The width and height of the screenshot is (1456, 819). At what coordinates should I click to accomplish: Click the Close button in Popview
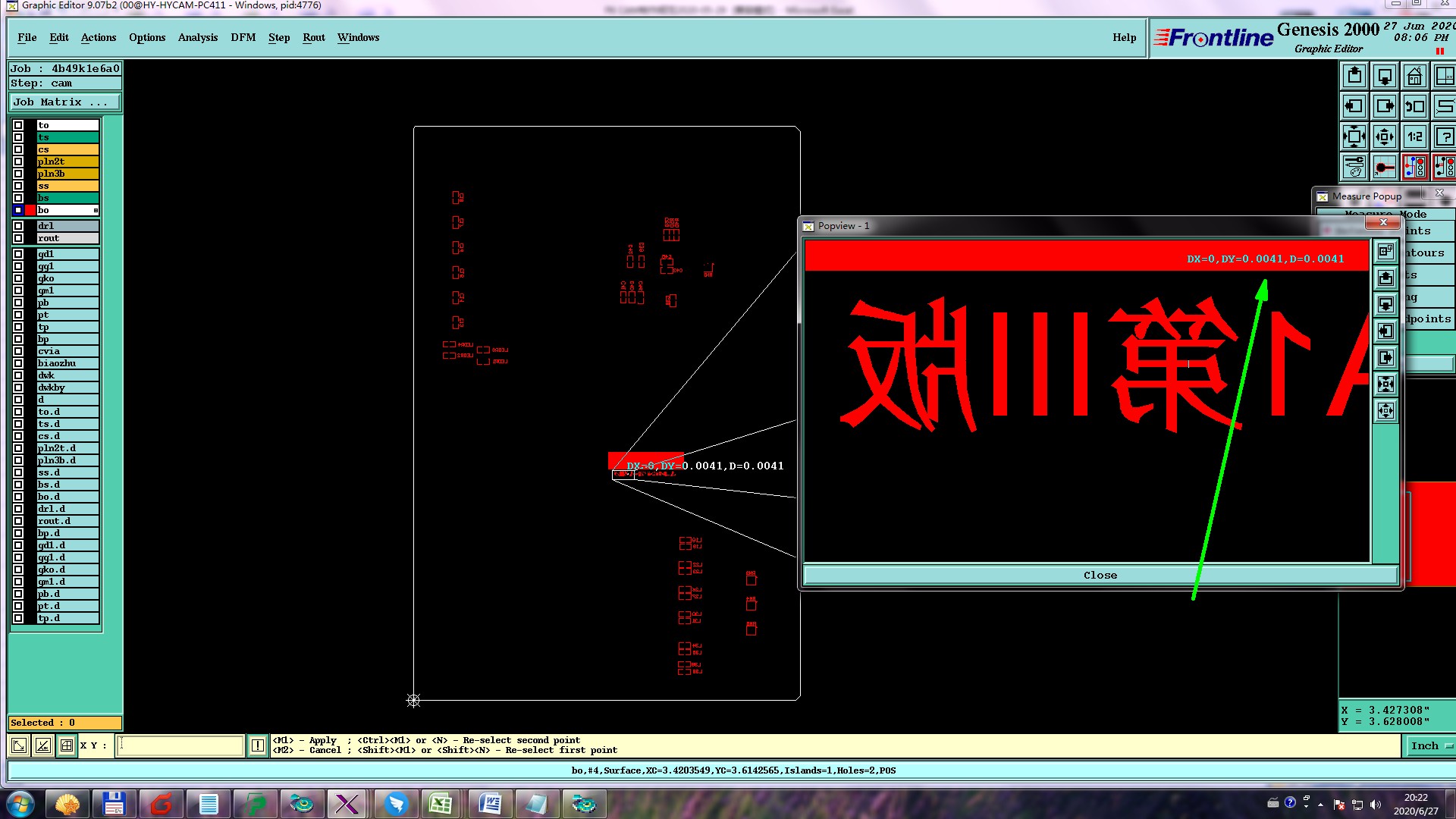coord(1100,575)
